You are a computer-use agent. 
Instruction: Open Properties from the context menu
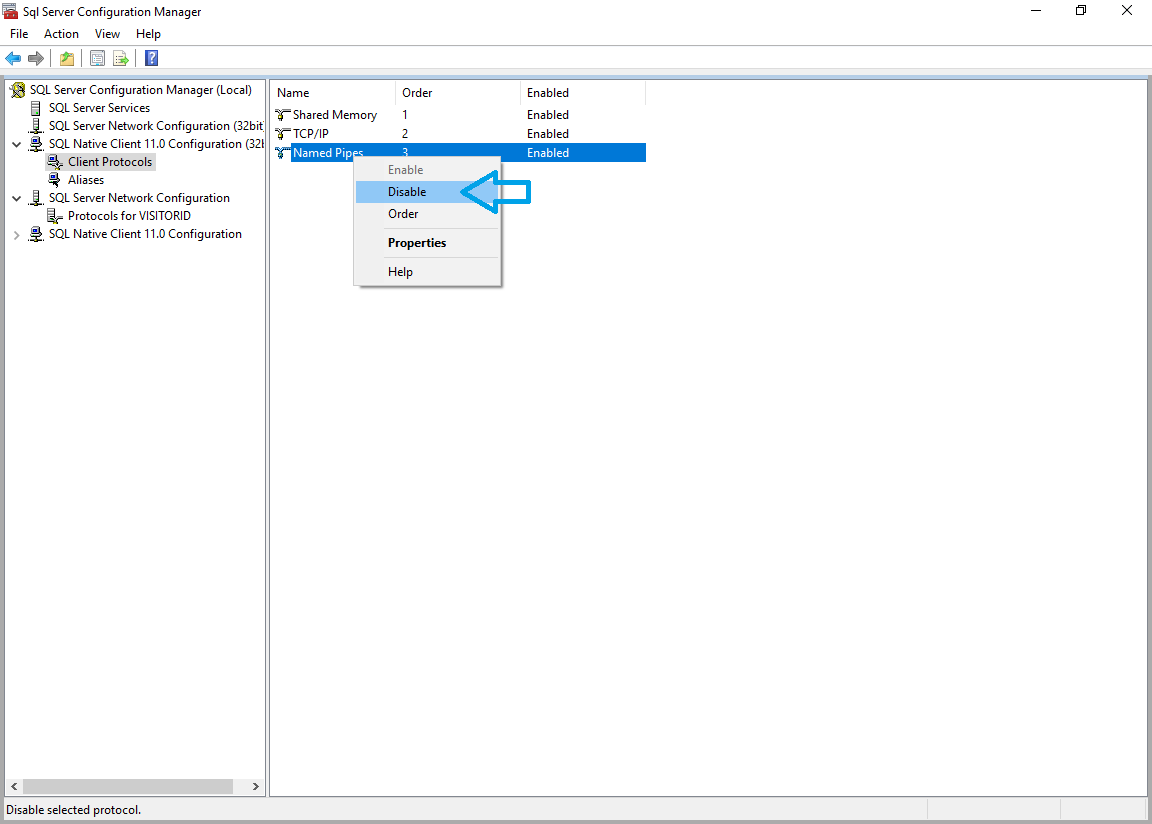(417, 243)
